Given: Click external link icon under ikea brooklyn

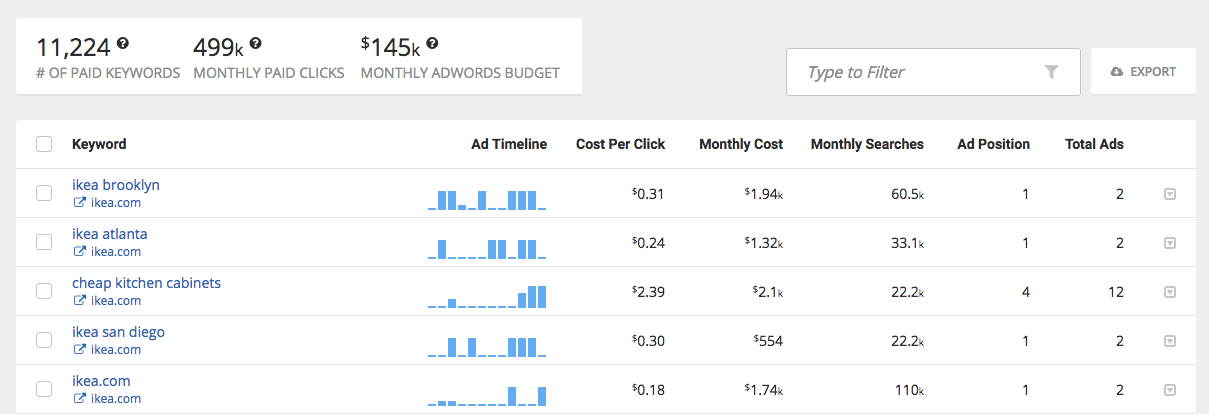Looking at the screenshot, I should pos(79,203).
